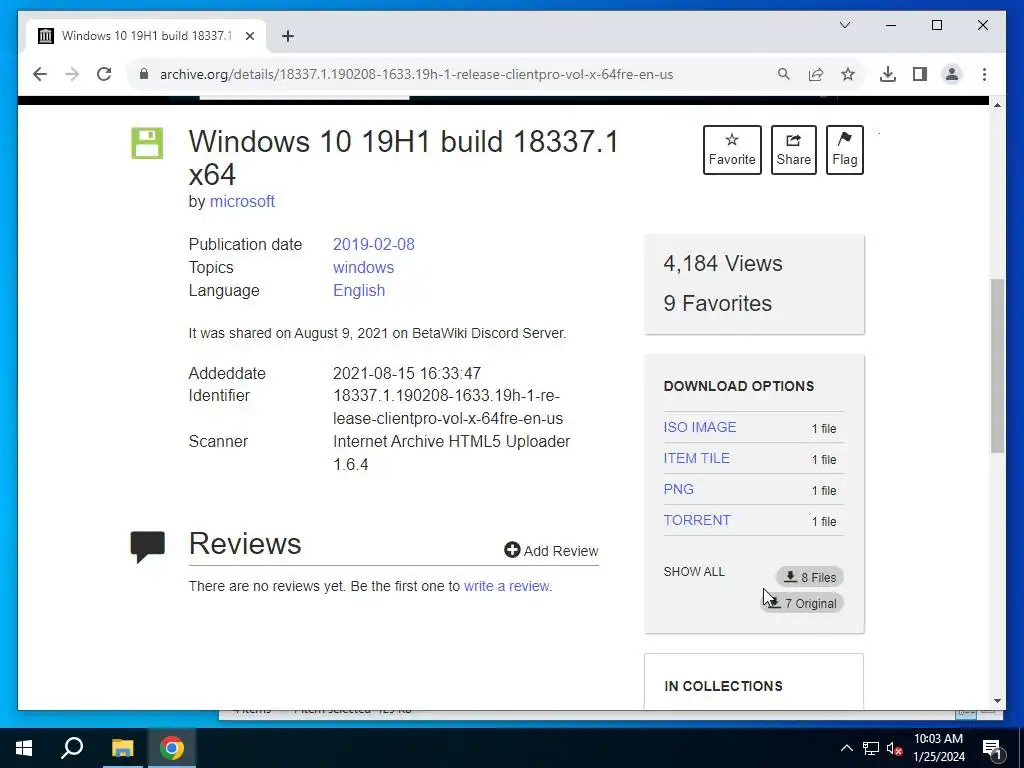This screenshot has width=1024, height=768.
Task: View site information lock icon
Action: [144, 74]
